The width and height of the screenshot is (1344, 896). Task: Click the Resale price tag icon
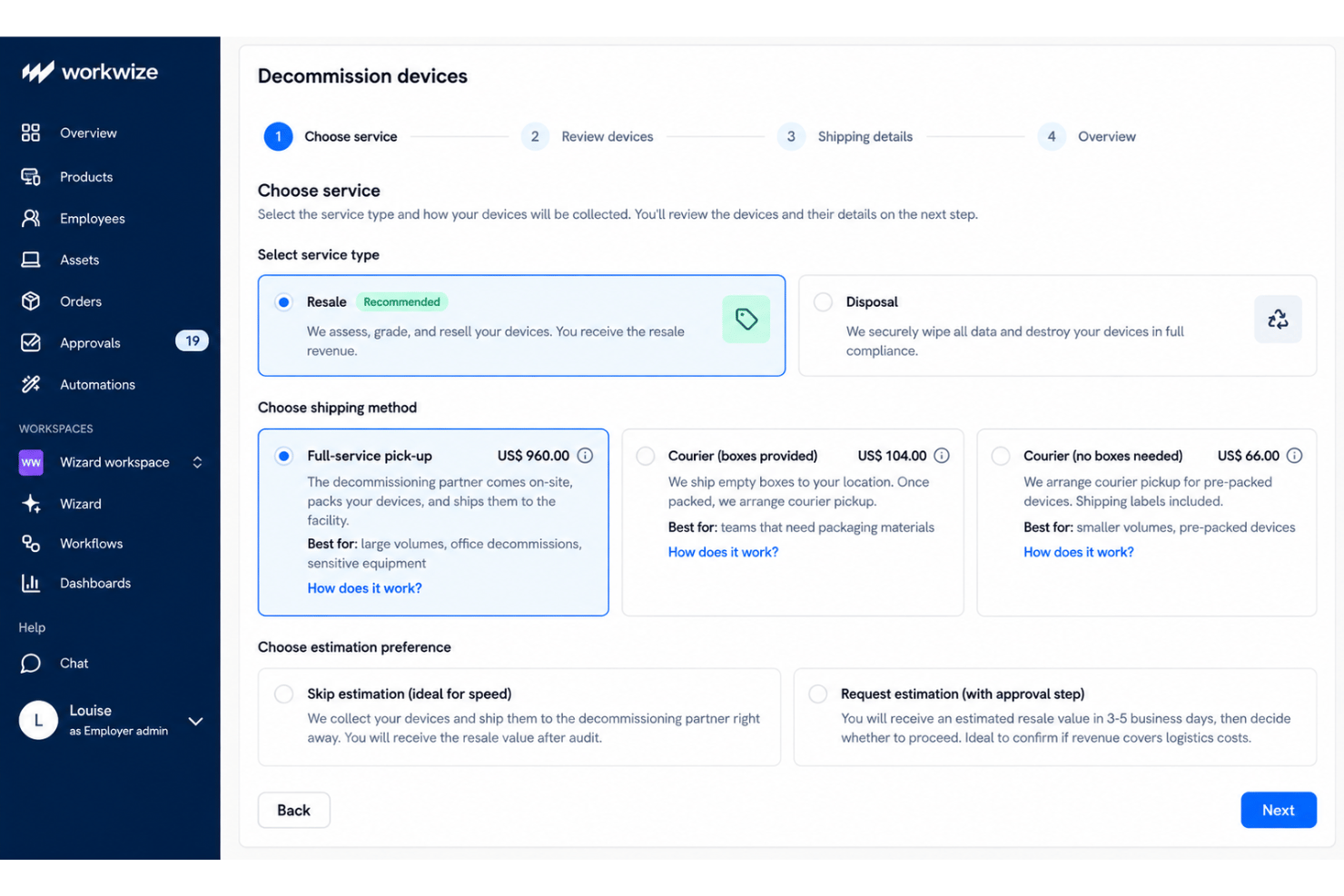click(x=746, y=320)
